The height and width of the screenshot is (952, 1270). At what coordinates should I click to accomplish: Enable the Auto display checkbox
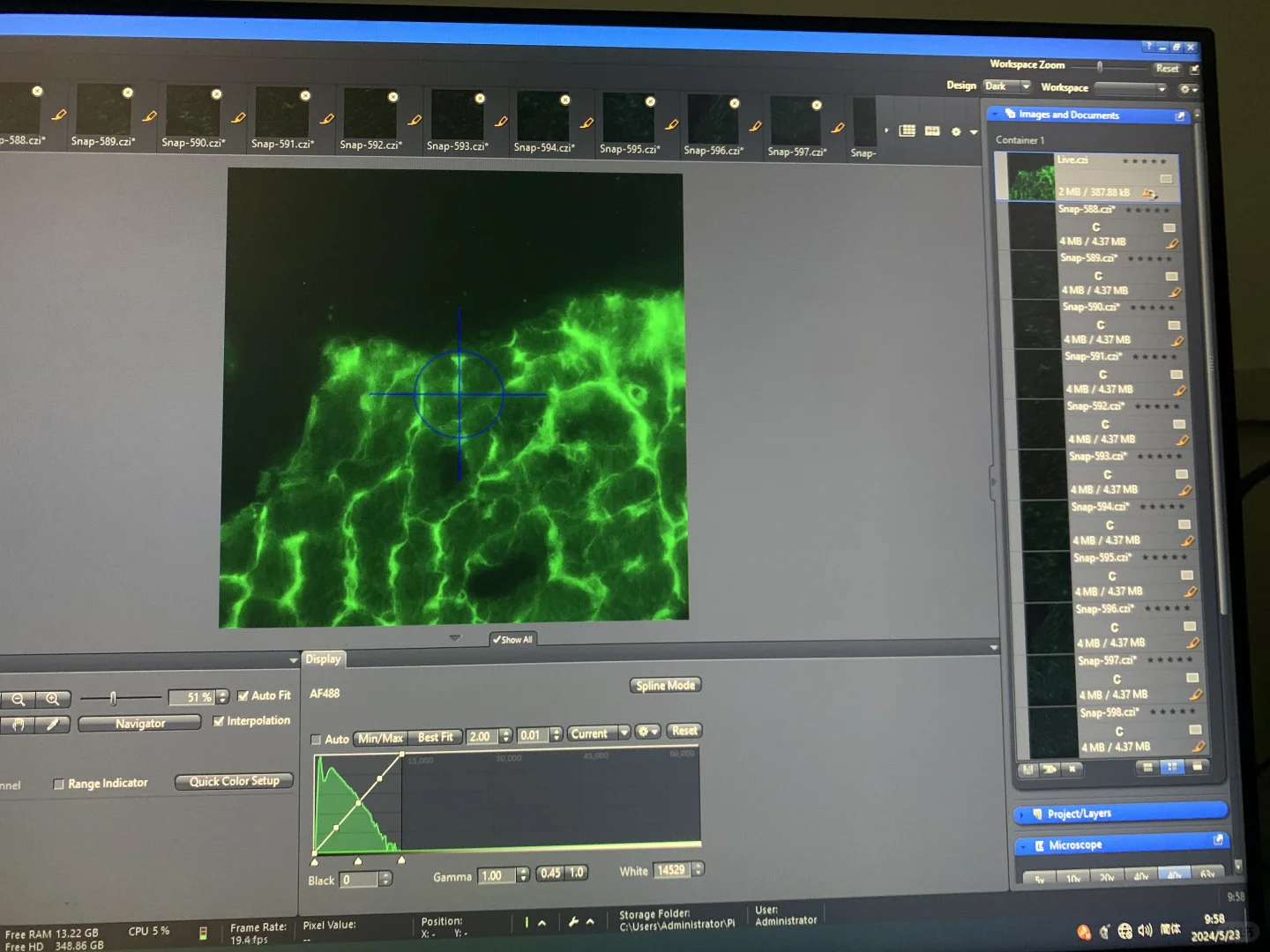[x=316, y=740]
